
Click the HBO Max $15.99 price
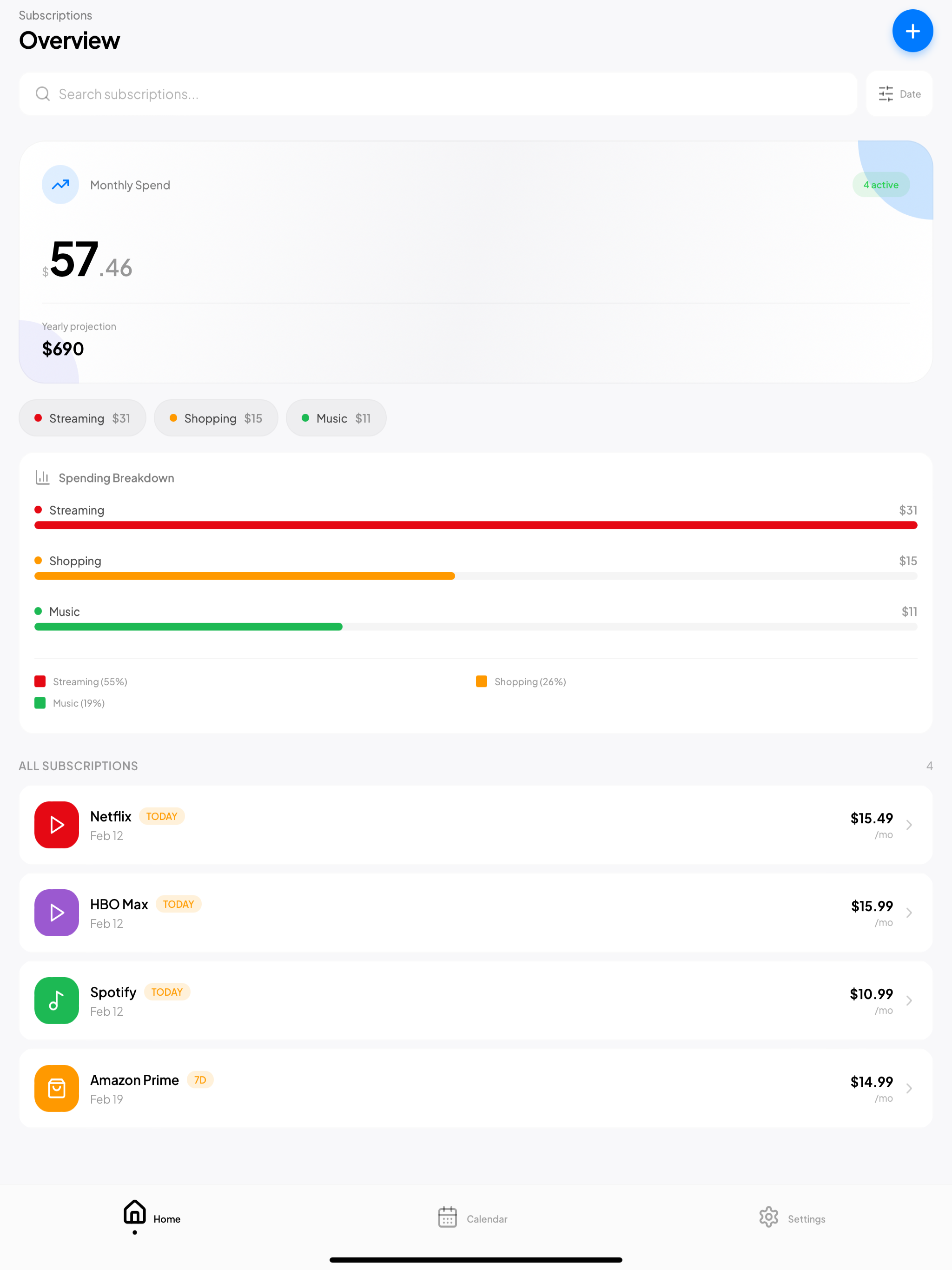(872, 906)
